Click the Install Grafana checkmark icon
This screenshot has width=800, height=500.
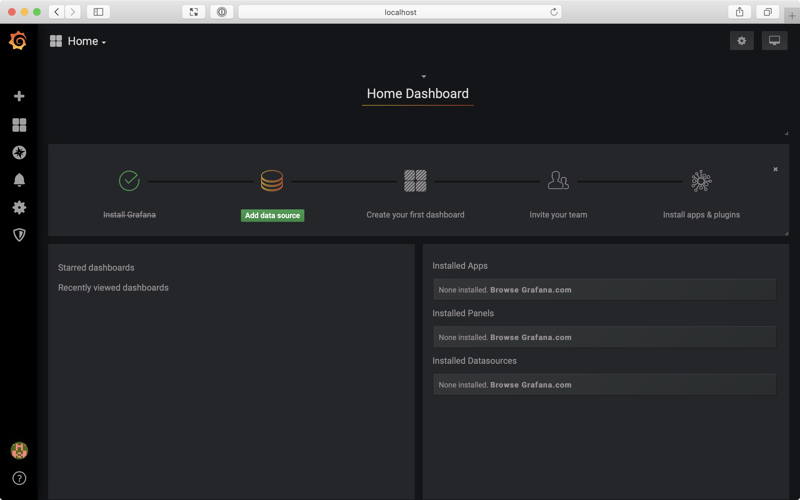[129, 181]
